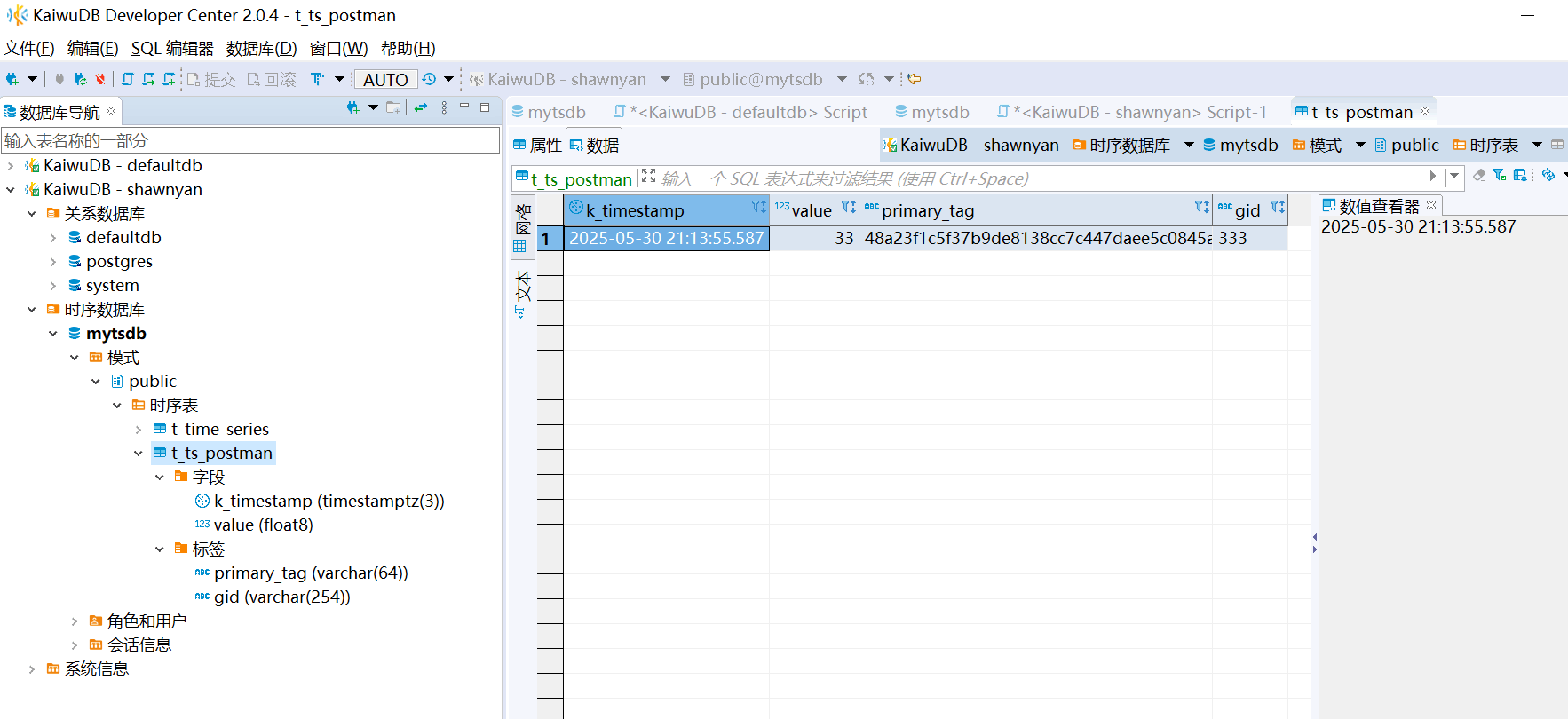The image size is (1568, 719).
Task: Click the custom filter funnel icon
Action: [1500, 176]
